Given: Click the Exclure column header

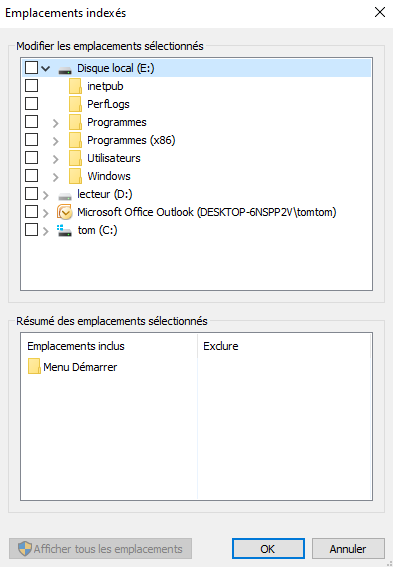Looking at the screenshot, I should click(x=284, y=346).
